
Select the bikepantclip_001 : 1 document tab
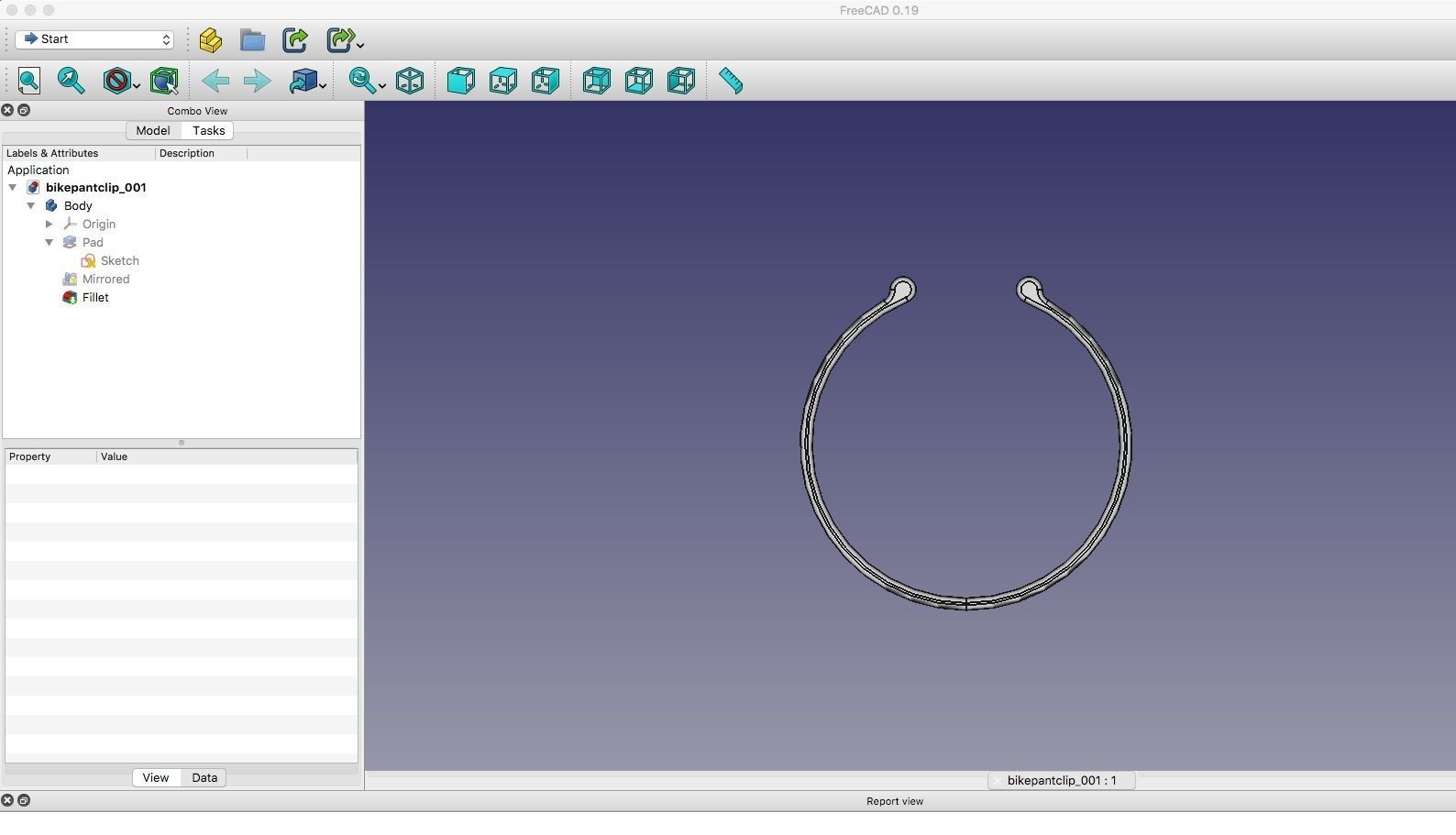1062,780
